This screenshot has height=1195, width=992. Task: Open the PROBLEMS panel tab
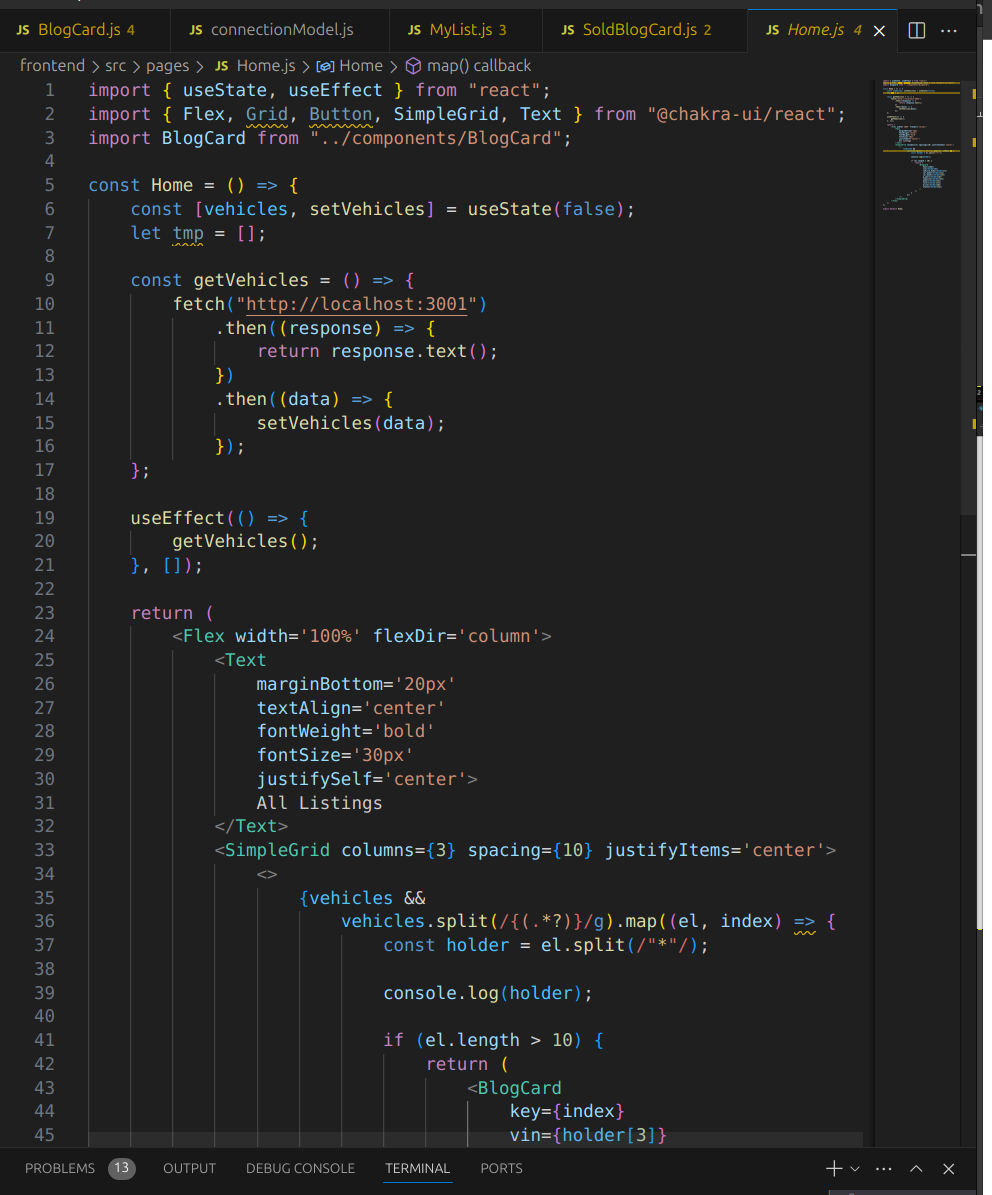click(60, 1168)
